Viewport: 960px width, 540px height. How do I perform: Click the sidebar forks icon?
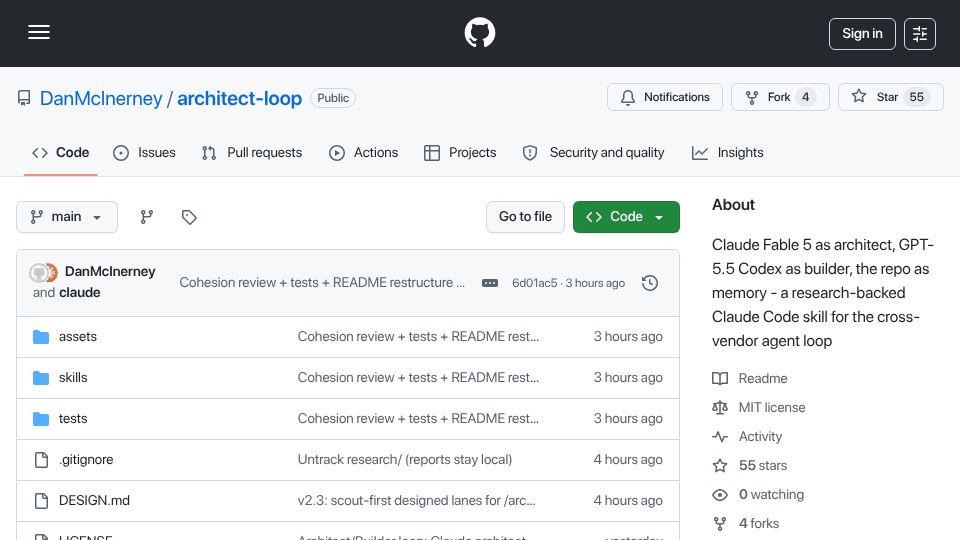(x=720, y=523)
